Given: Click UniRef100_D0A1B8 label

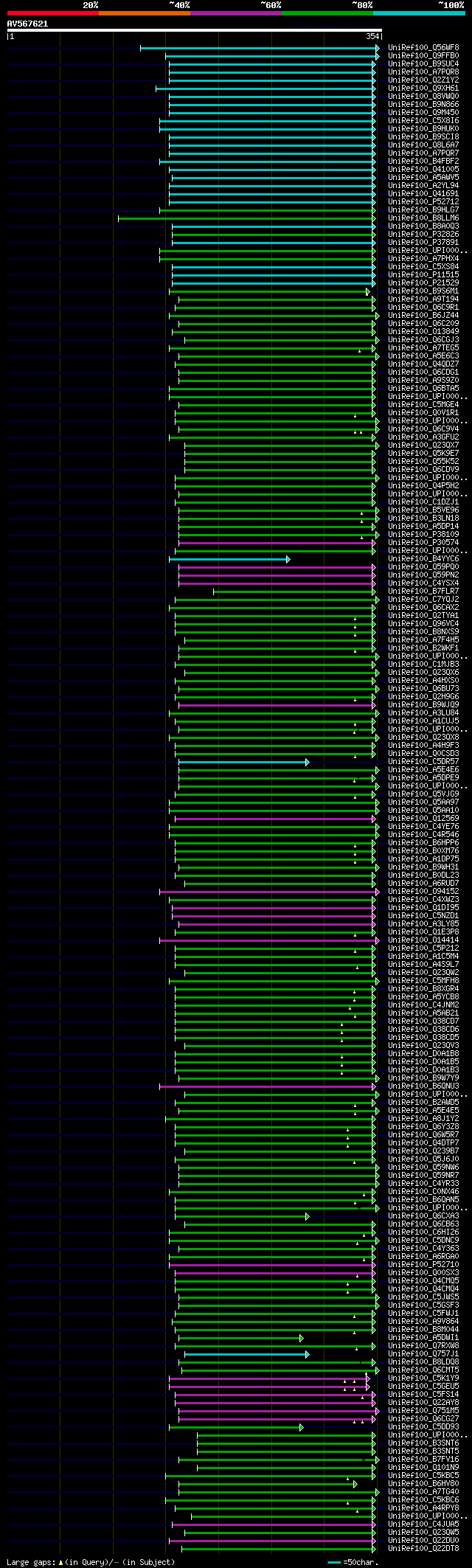Looking at the screenshot, I should 423,1054.
